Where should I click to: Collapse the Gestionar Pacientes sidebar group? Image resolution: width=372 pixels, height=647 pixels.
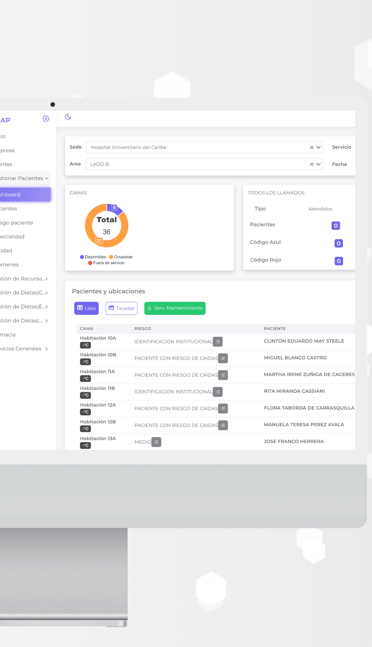point(25,178)
